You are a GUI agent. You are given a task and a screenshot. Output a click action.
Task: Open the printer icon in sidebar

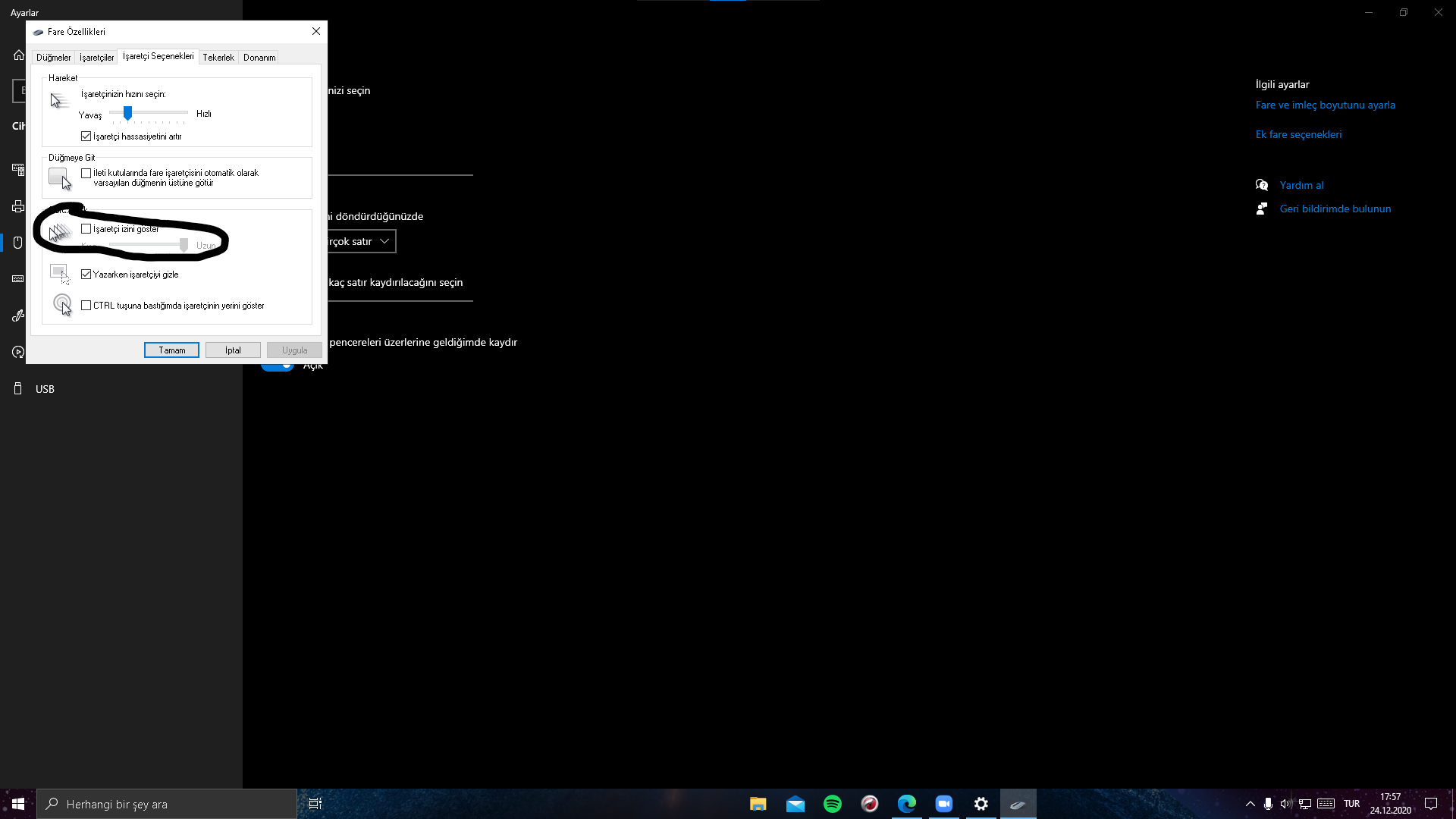click(x=18, y=206)
